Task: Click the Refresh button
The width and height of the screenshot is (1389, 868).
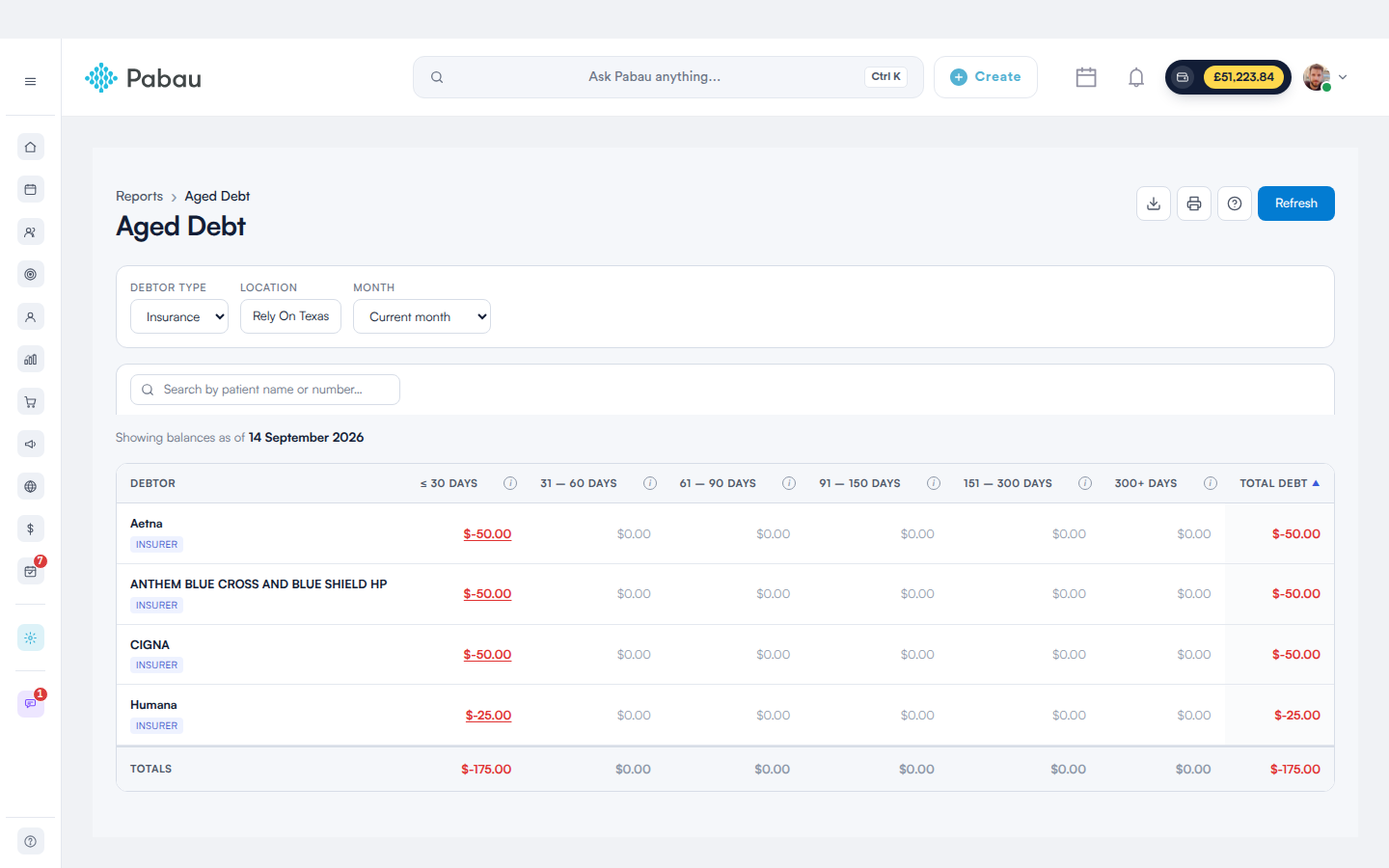Action: pos(1296,203)
